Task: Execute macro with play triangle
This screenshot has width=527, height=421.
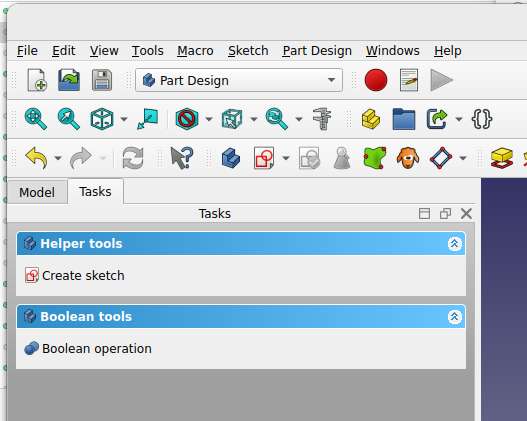Action: click(442, 80)
